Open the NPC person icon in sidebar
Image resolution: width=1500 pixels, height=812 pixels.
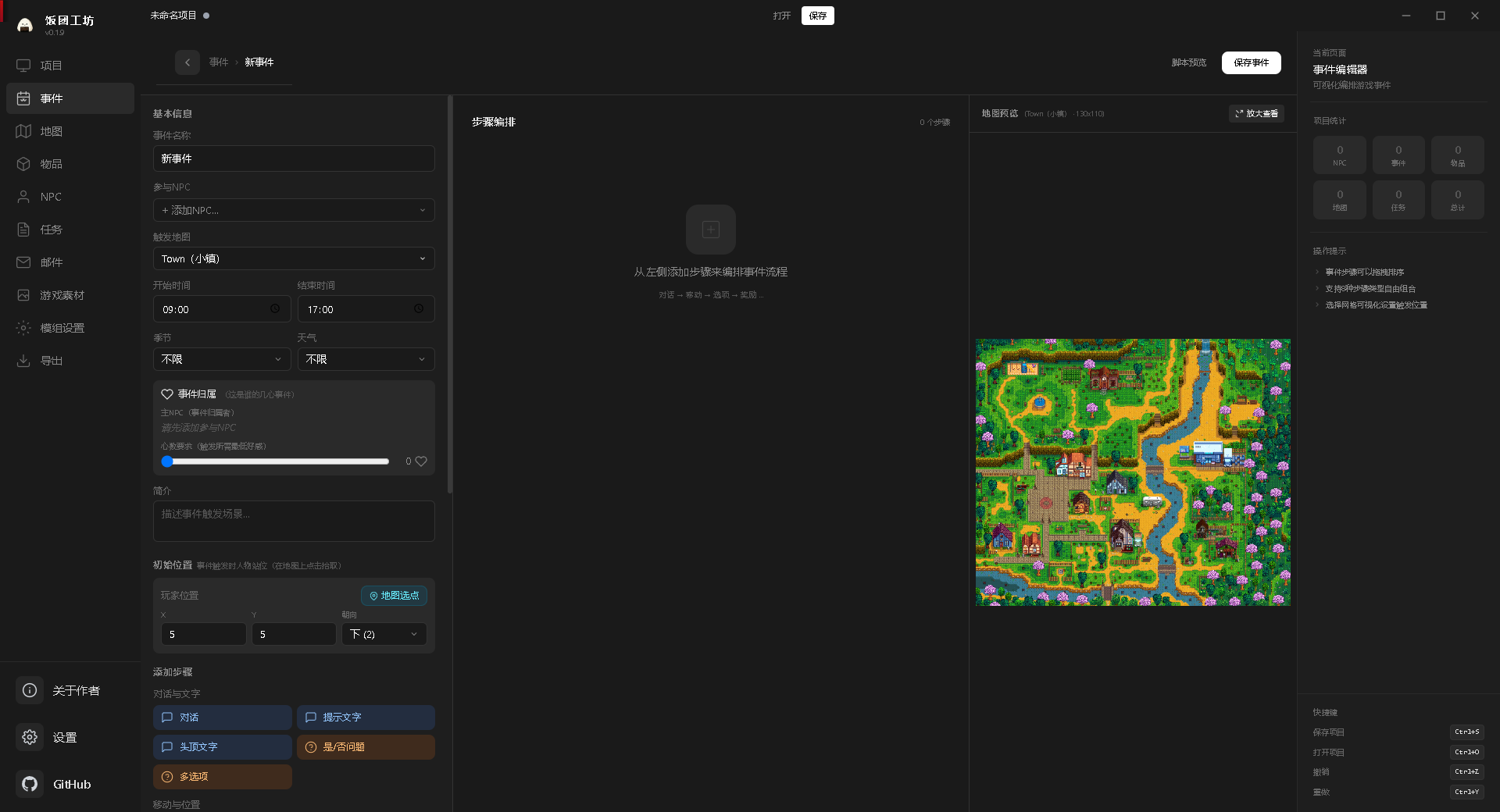pyautogui.click(x=23, y=197)
